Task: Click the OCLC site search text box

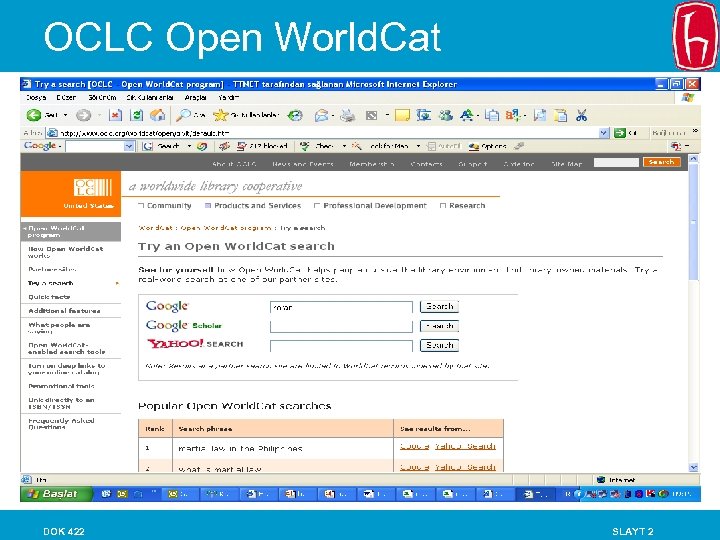Action: click(x=616, y=163)
